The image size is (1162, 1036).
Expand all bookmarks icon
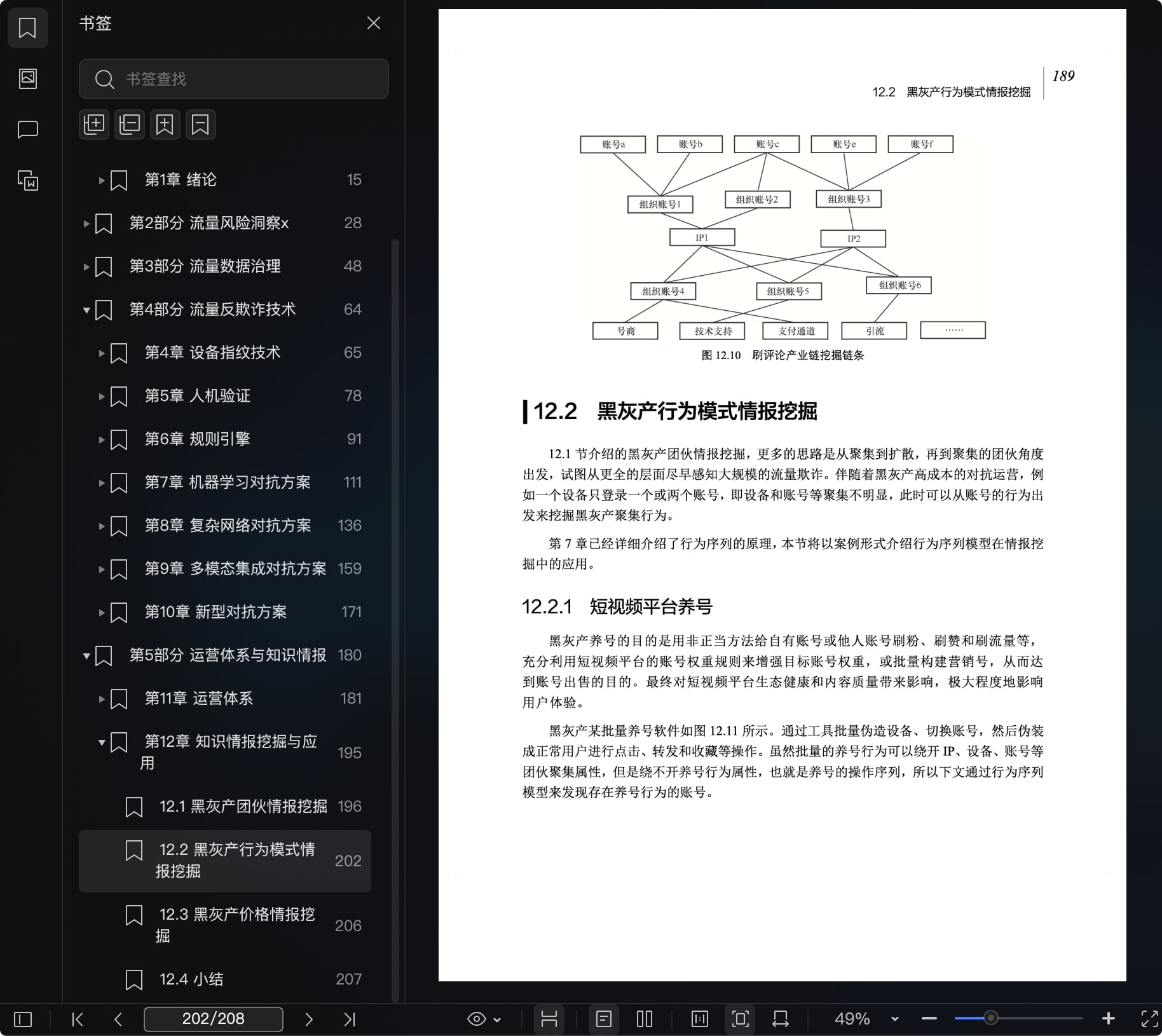point(94,125)
